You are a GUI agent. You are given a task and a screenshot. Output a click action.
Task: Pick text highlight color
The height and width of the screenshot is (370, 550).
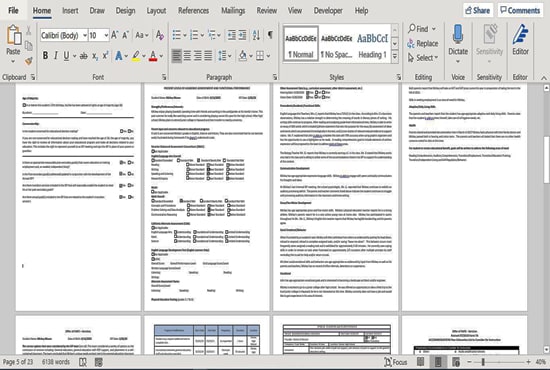click(x=136, y=55)
